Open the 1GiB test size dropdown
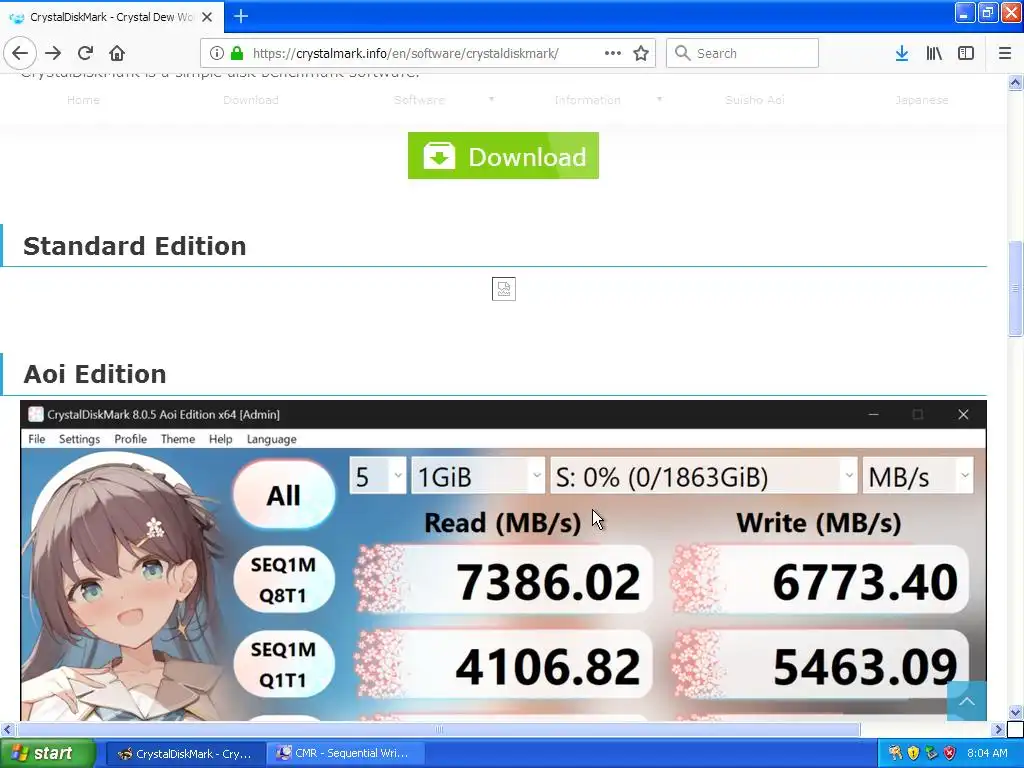This screenshot has height=768, width=1024. coord(477,476)
